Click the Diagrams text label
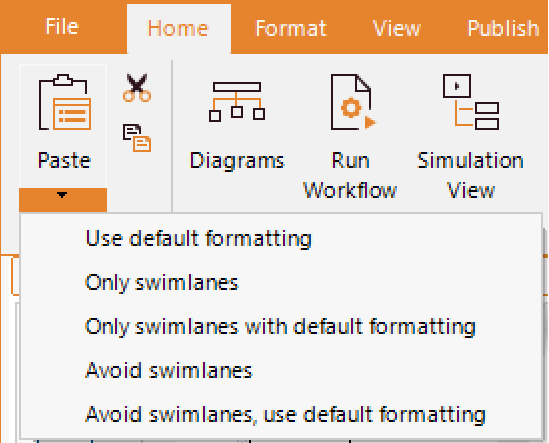This screenshot has height=443, width=549. tap(237, 161)
